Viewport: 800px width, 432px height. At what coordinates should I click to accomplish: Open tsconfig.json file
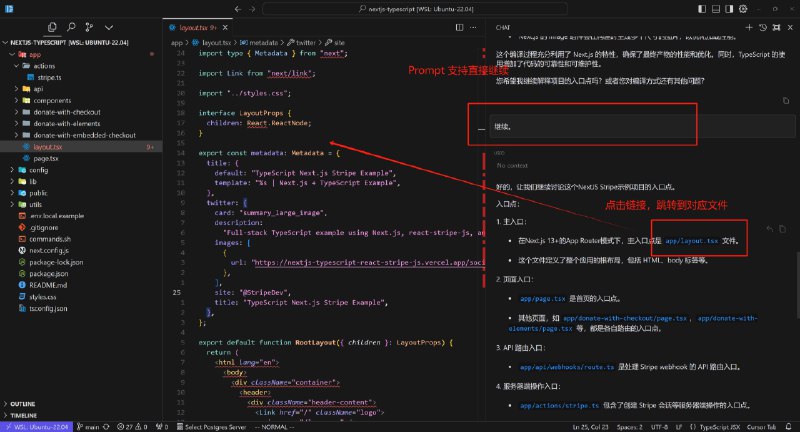(48, 308)
